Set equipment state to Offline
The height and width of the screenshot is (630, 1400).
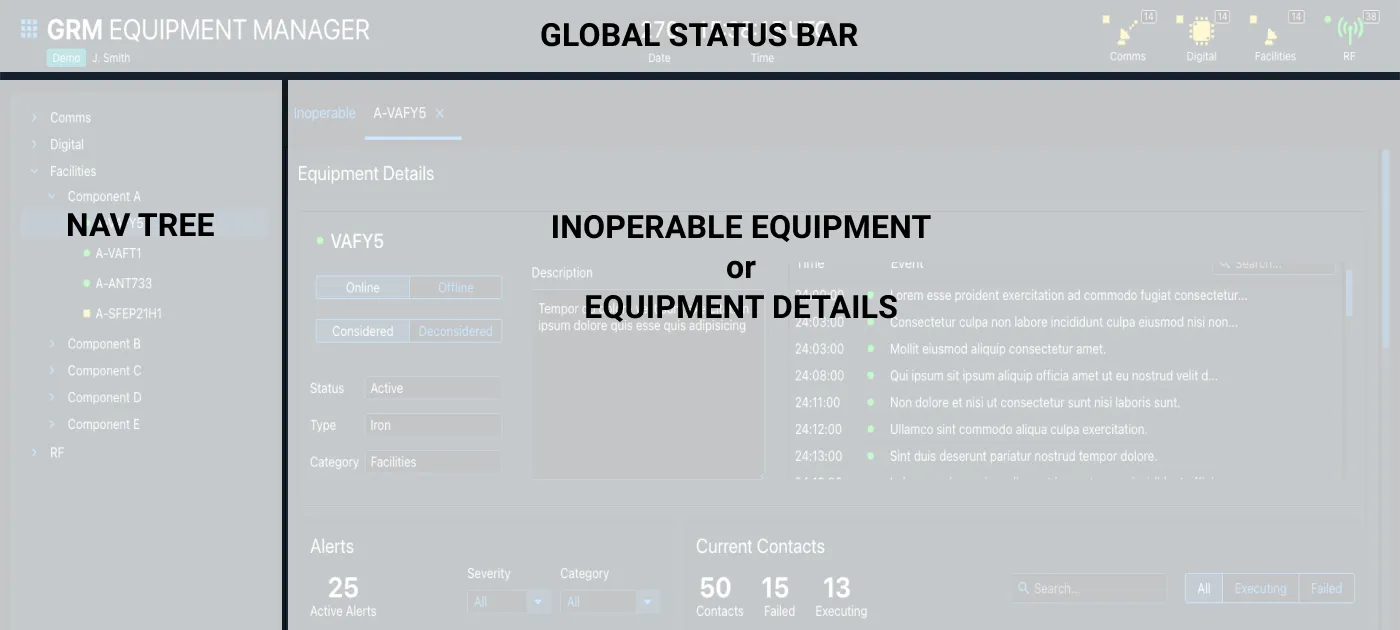[x=455, y=287]
